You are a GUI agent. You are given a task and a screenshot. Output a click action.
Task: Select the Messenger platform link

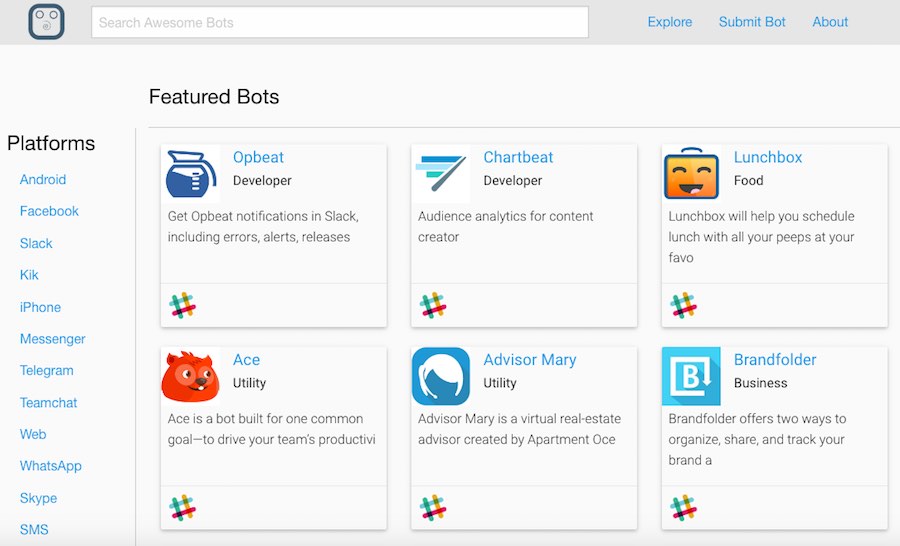[x=53, y=339]
